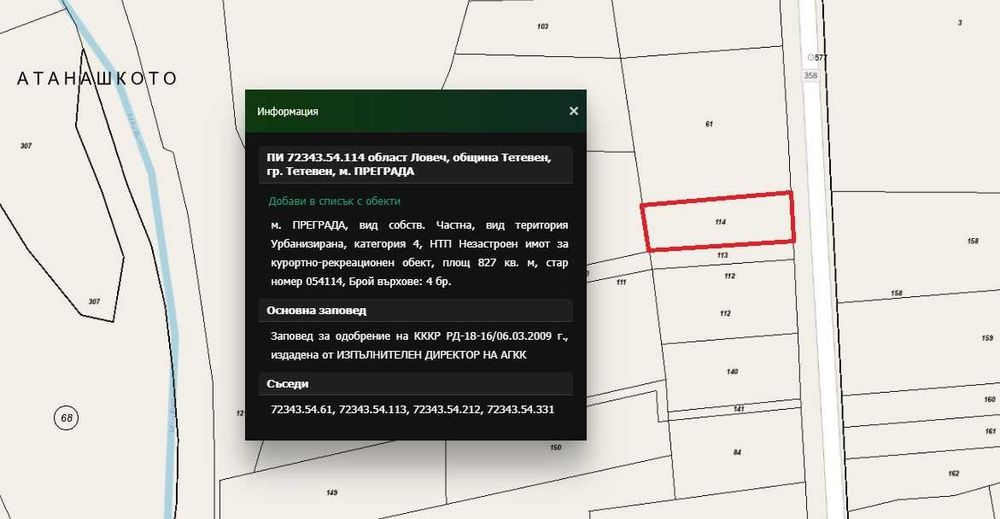Select parcel 159 on the map
This screenshot has width=1000, height=519.
[987, 338]
